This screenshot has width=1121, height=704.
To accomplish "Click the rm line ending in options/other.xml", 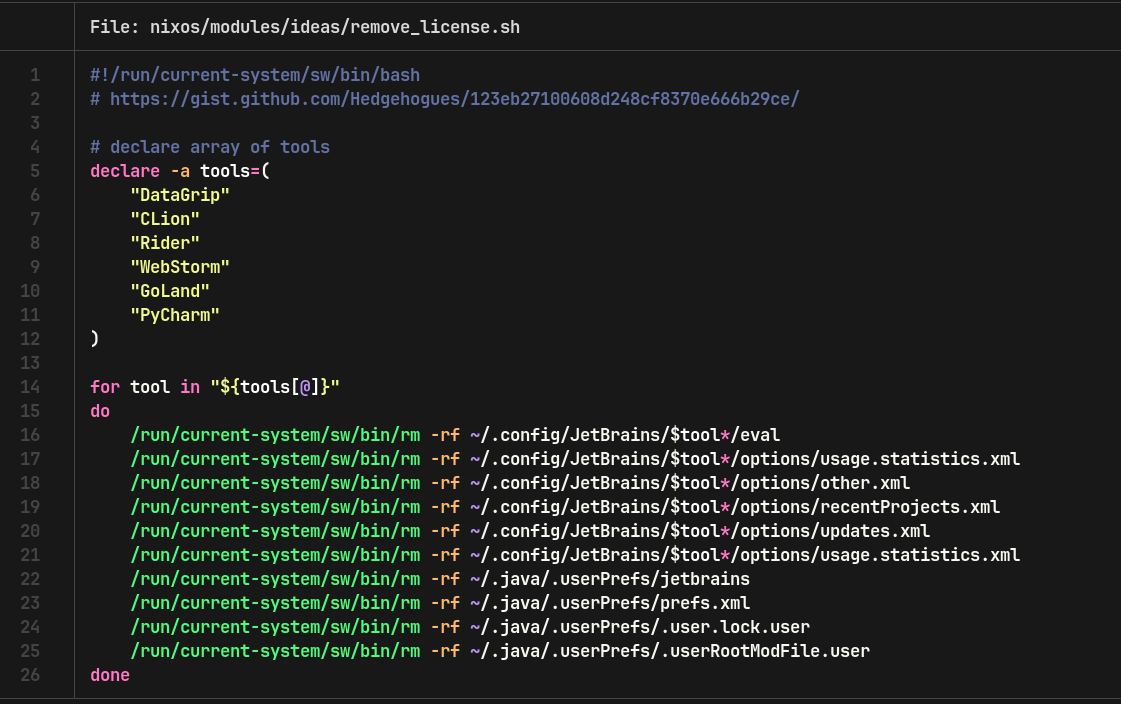I will (520, 483).
